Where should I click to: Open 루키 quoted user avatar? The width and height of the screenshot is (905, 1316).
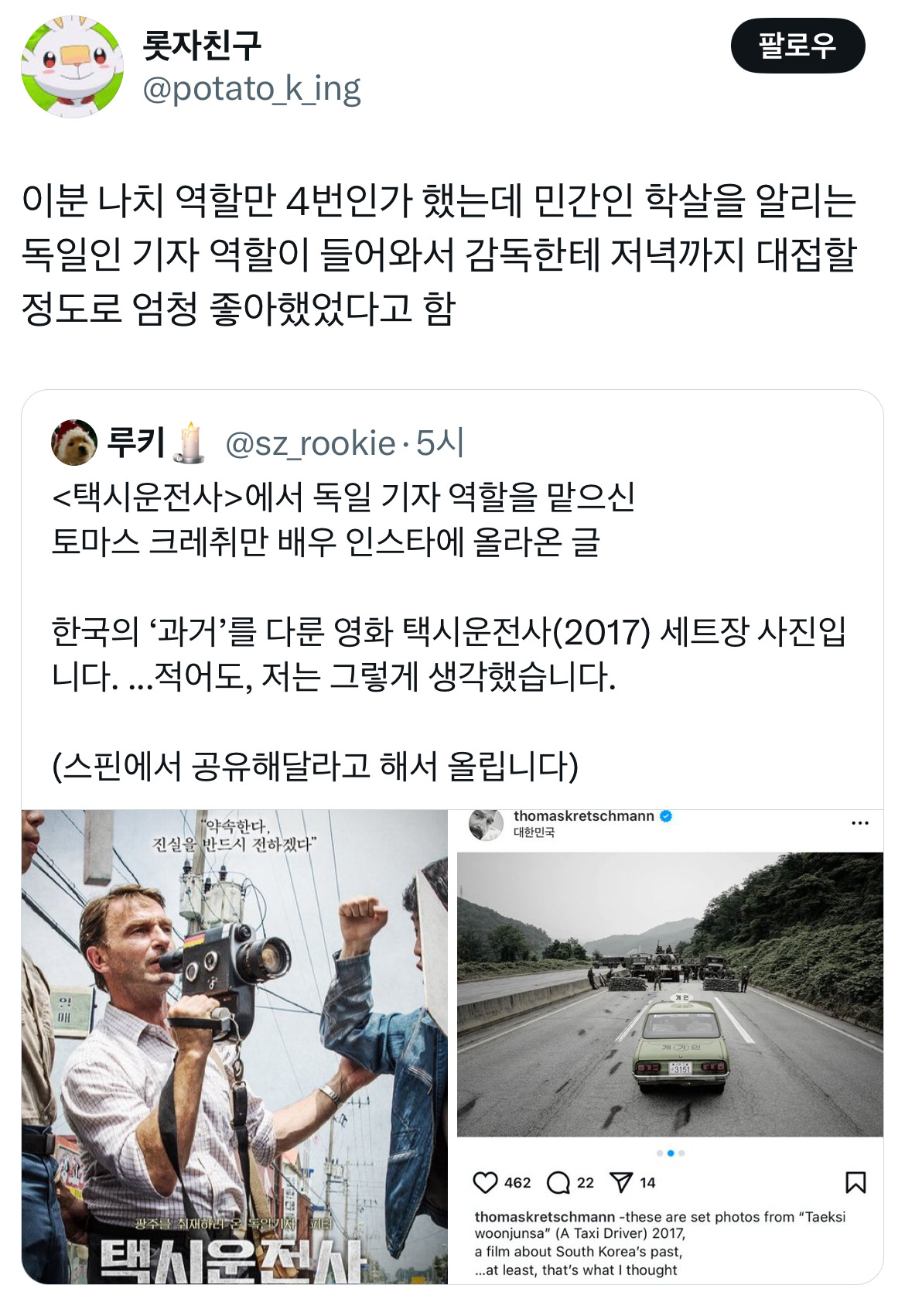click(73, 443)
